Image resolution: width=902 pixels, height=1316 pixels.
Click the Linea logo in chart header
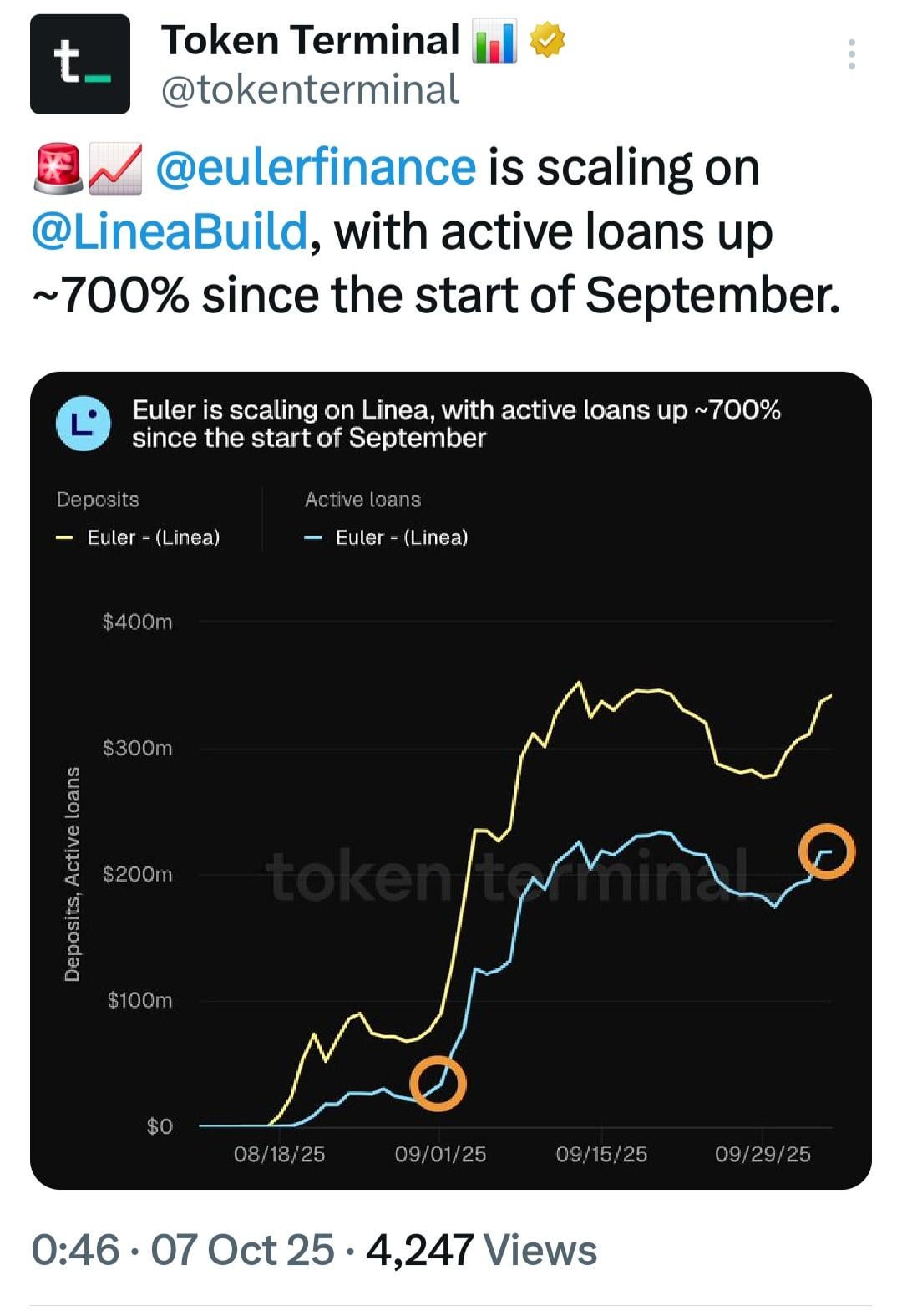pos(84,424)
